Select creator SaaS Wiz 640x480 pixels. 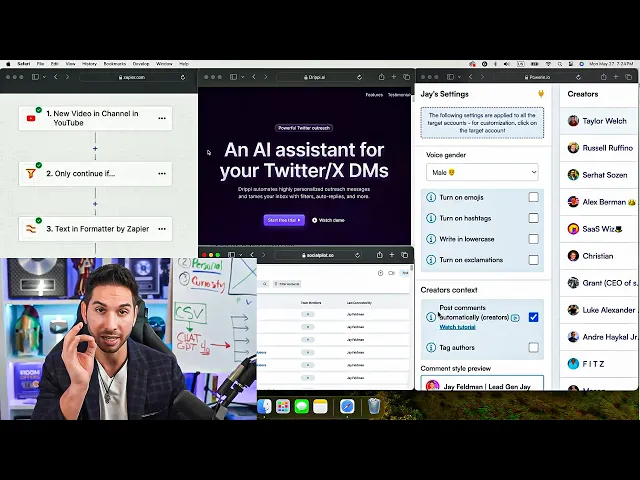point(598,229)
